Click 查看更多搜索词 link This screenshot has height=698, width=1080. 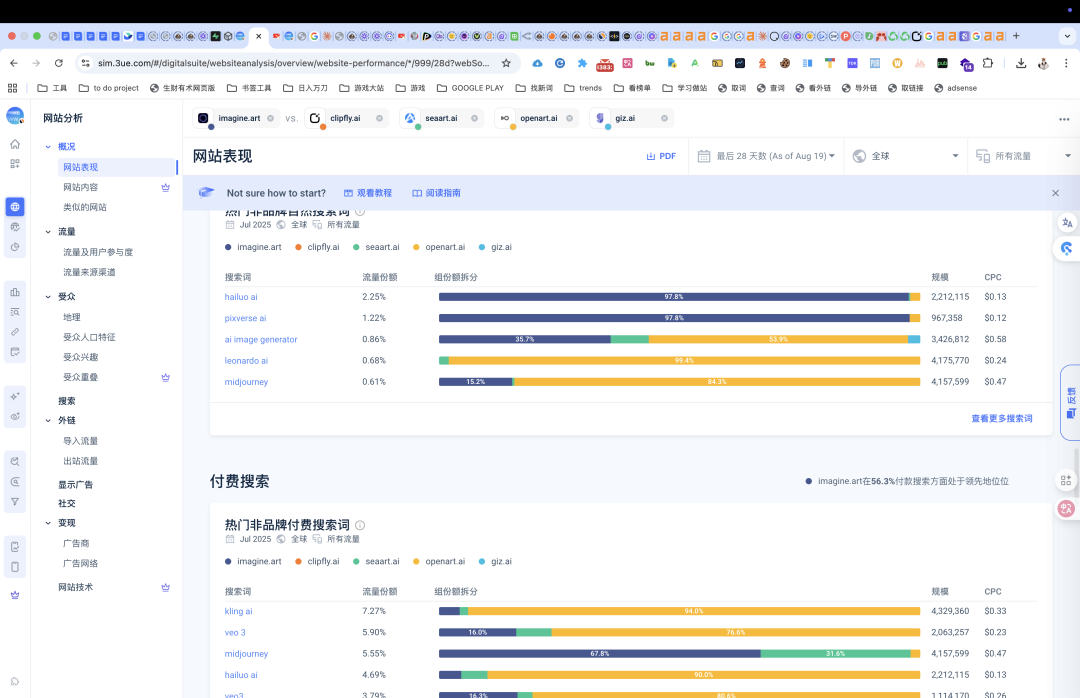1001,418
